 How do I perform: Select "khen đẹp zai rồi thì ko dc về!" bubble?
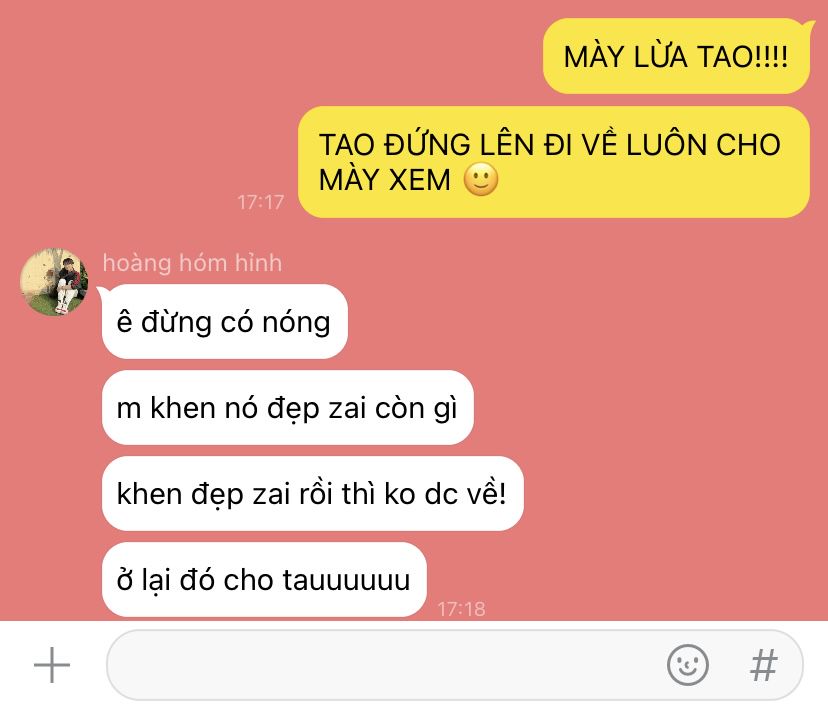(x=313, y=494)
